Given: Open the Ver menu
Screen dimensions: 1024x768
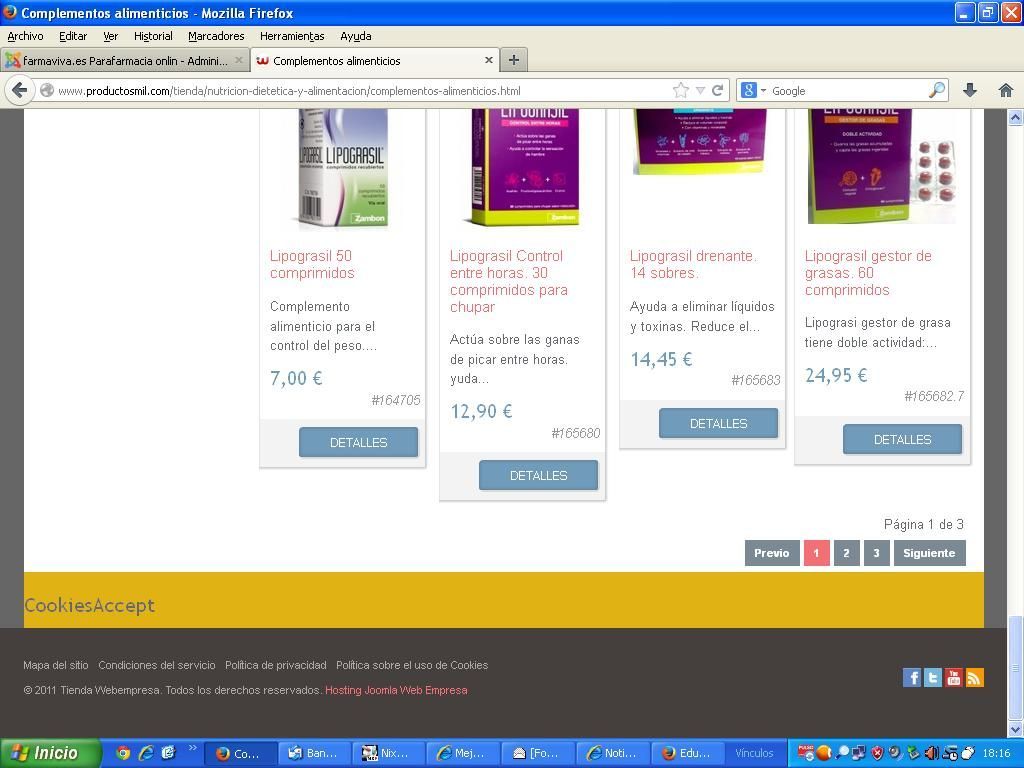Looking at the screenshot, I should point(110,36).
